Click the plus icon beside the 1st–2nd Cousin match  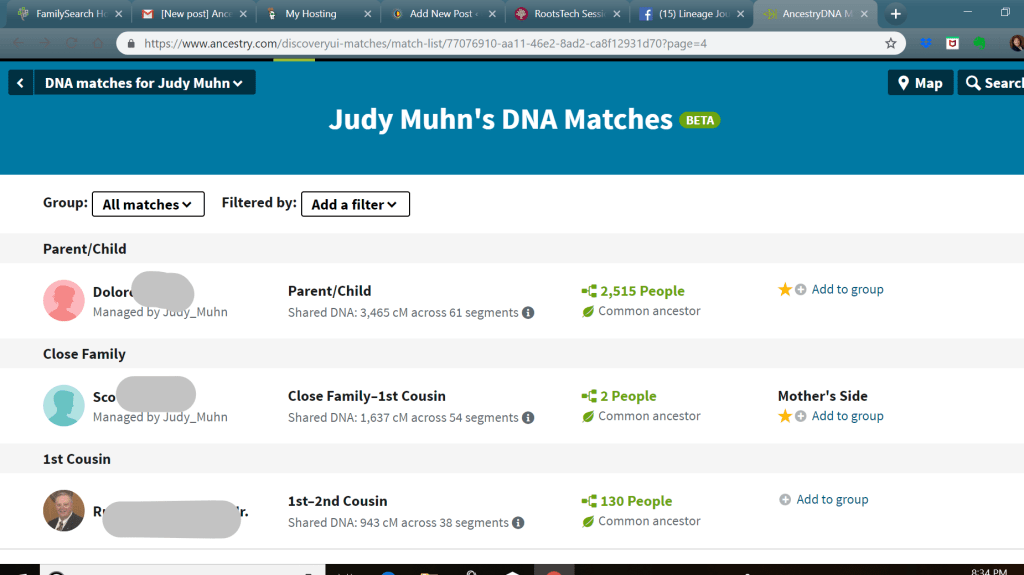point(785,500)
